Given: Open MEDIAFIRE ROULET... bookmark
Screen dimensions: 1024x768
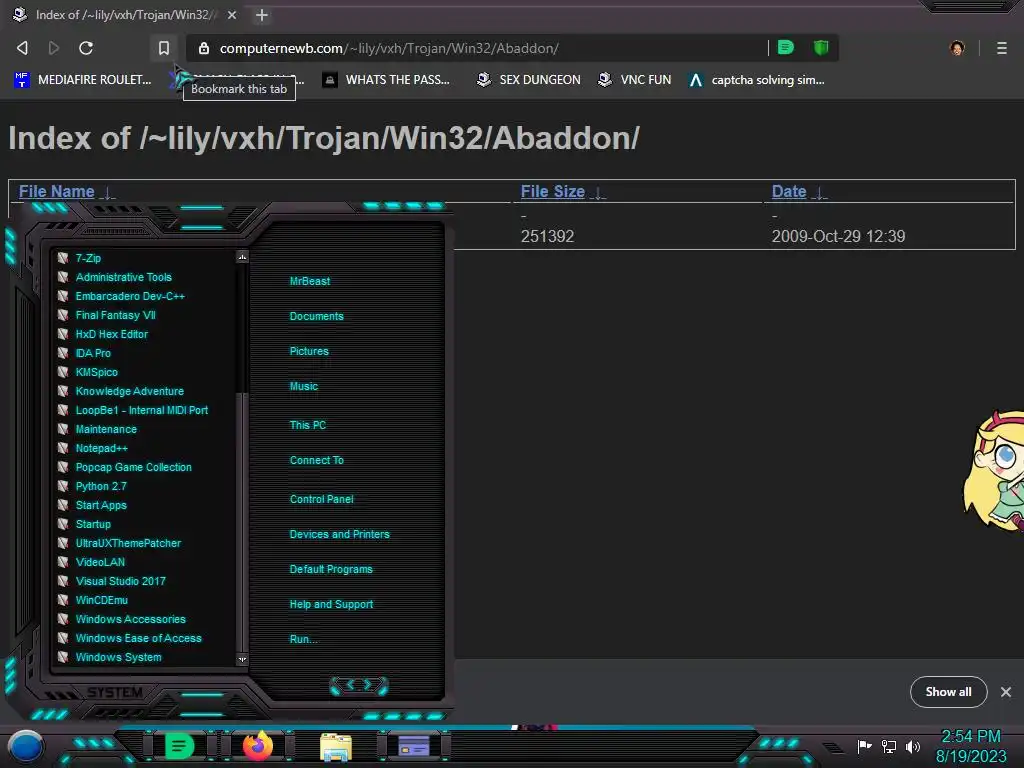Looking at the screenshot, I should (x=83, y=80).
